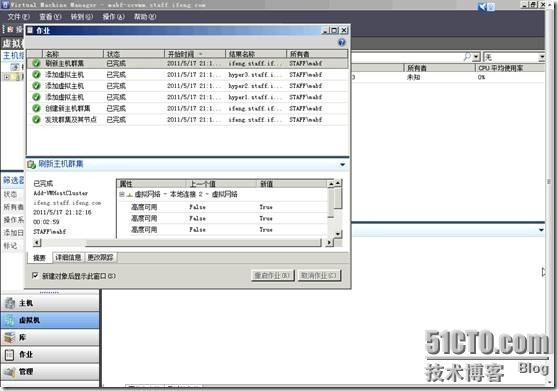Sort jobs by 所有者 column in 作业 dialog
The width and height of the screenshot is (558, 391).
(317, 54)
